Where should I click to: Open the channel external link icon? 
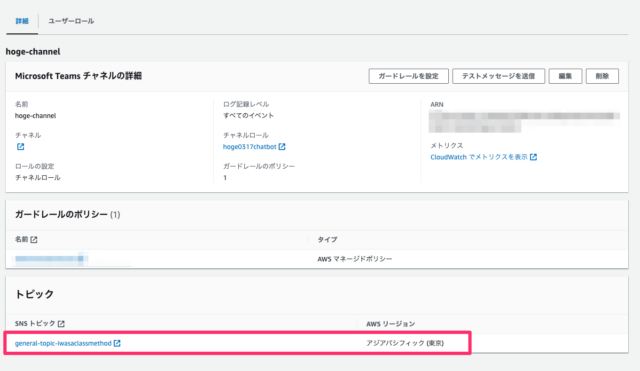[20, 147]
